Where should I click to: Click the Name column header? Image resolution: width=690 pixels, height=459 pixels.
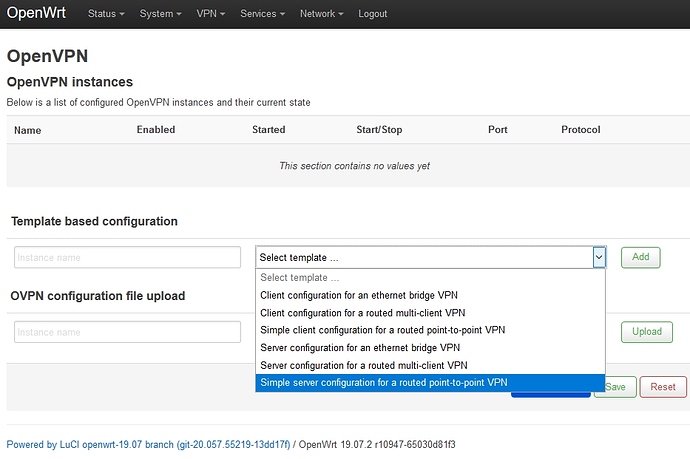(x=27, y=130)
